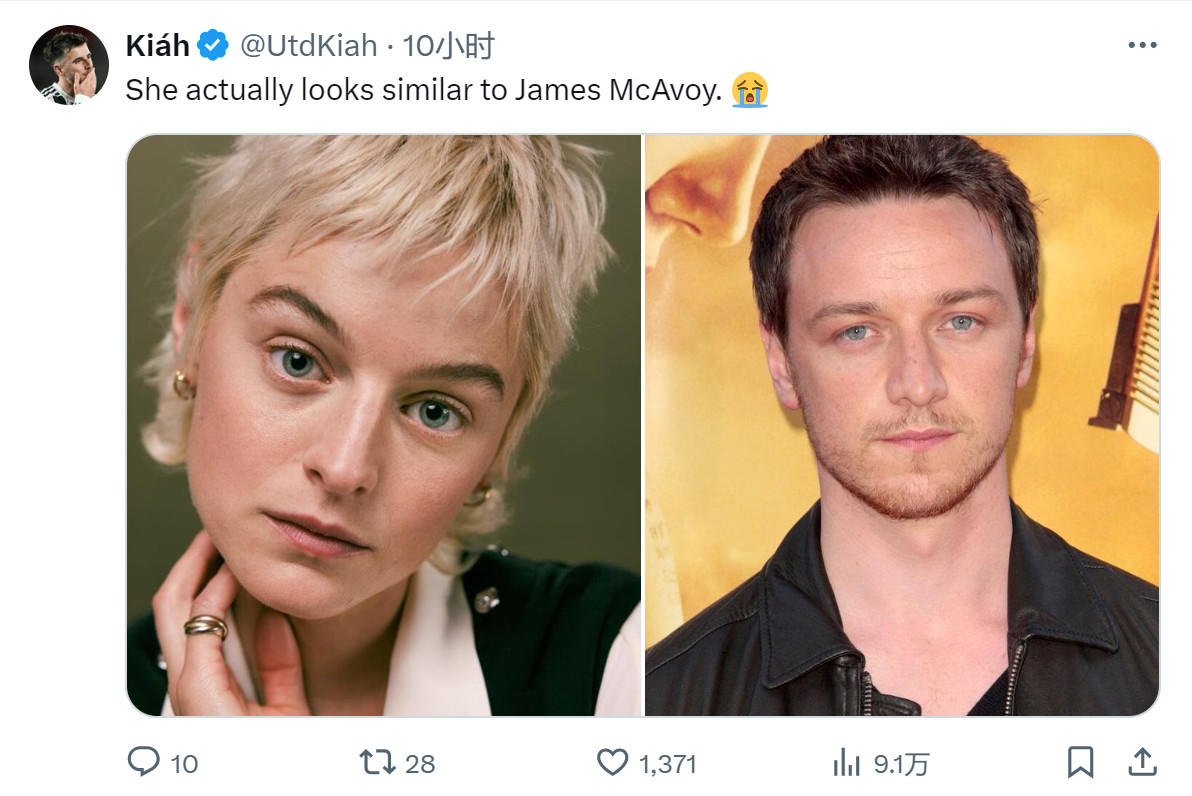This screenshot has height=796, width=1192.
Task: Share the tweet via upload arrow icon
Action: [1142, 762]
